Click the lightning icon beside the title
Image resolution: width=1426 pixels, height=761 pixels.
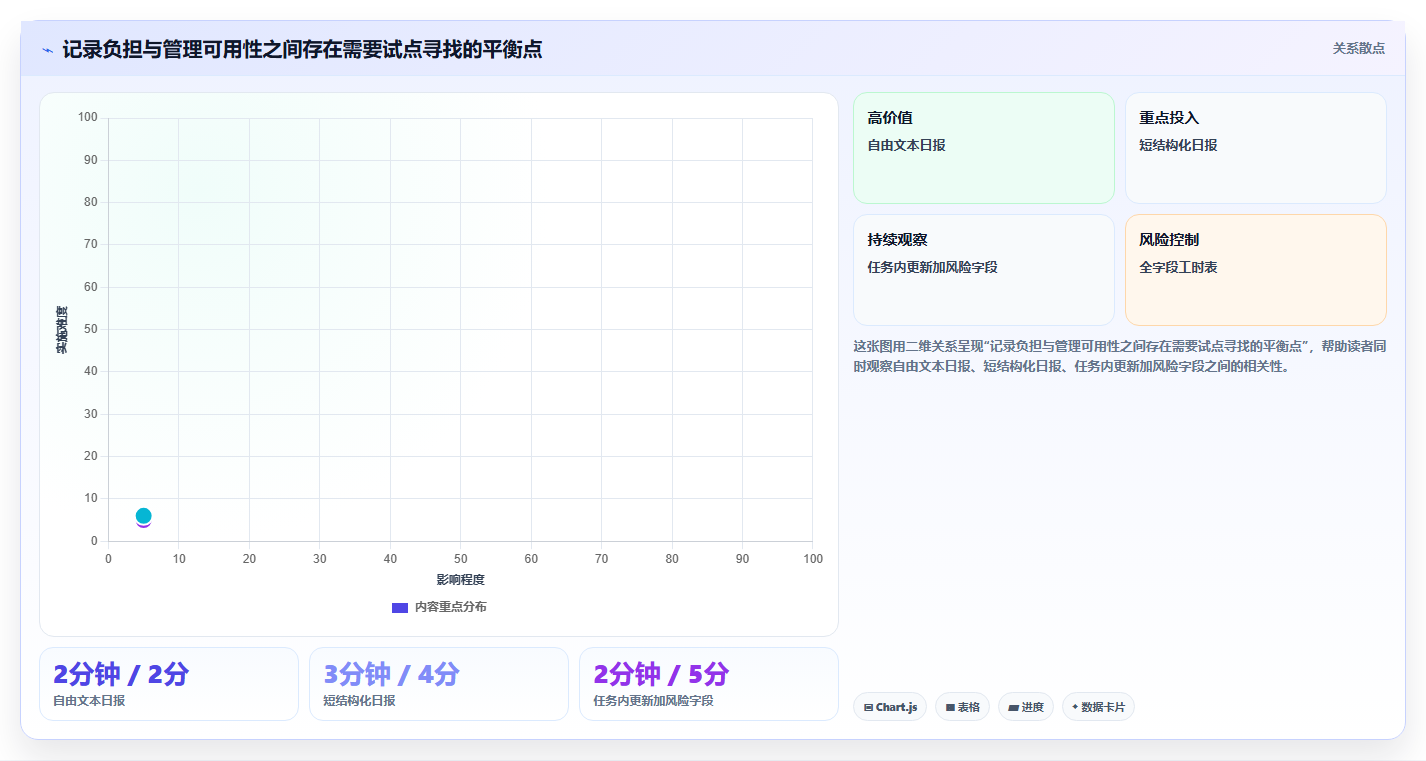[x=48, y=50]
